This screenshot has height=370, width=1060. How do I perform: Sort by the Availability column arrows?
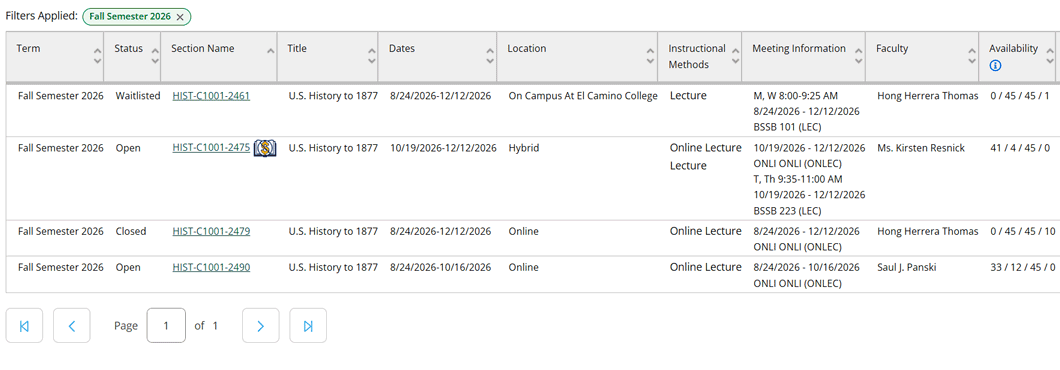[x=1050, y=56]
